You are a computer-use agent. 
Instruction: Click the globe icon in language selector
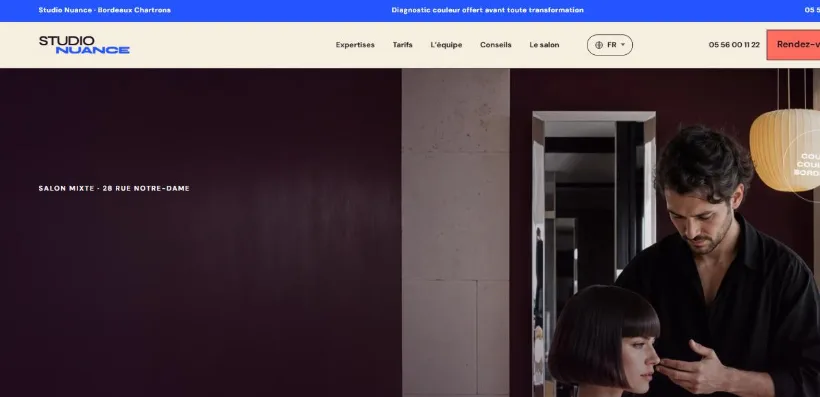599,45
